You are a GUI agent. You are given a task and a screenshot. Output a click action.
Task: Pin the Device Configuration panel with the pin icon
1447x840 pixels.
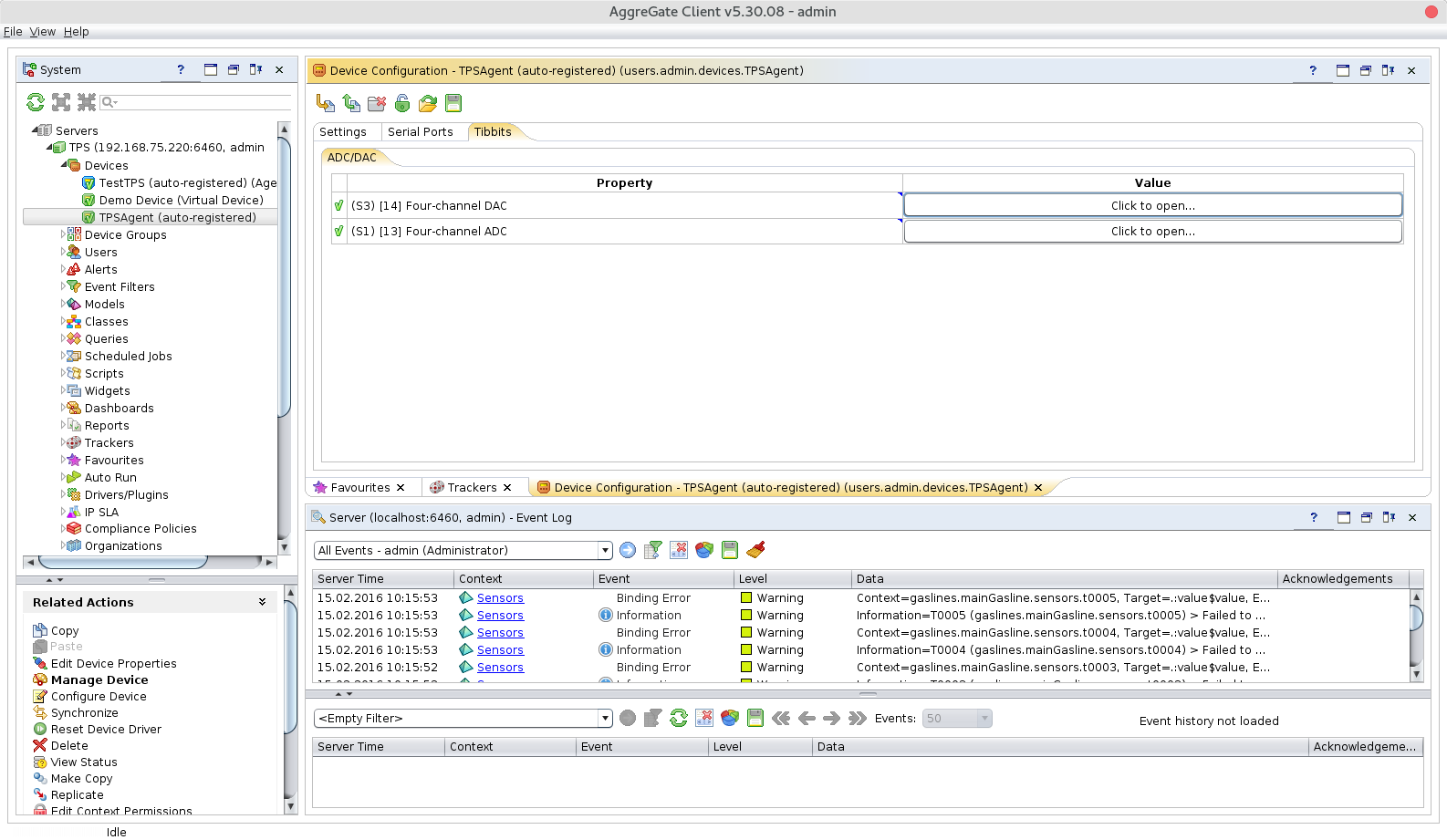pos(1388,70)
